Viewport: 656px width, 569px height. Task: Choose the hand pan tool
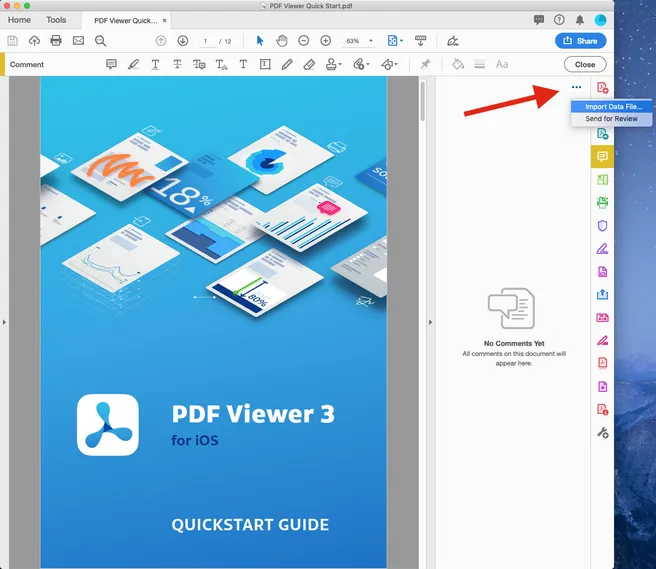pyautogui.click(x=282, y=41)
